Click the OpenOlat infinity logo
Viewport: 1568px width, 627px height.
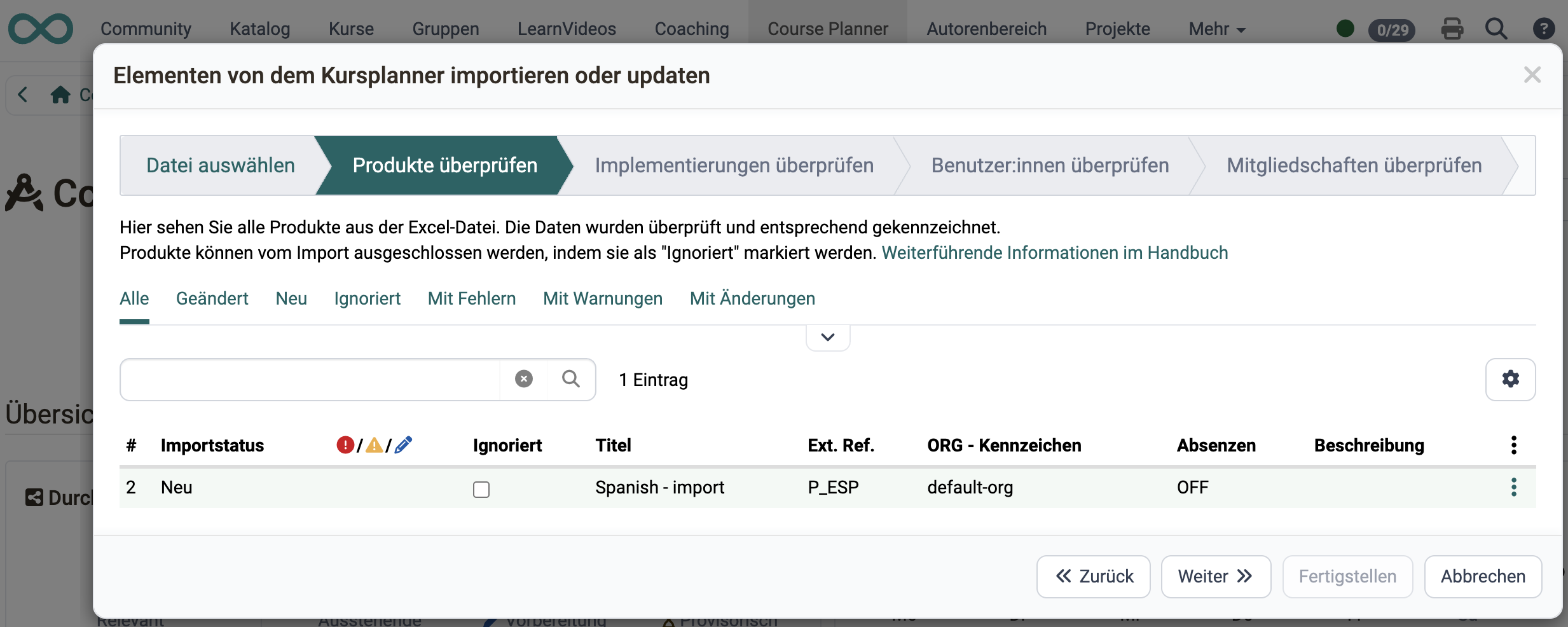[41, 29]
